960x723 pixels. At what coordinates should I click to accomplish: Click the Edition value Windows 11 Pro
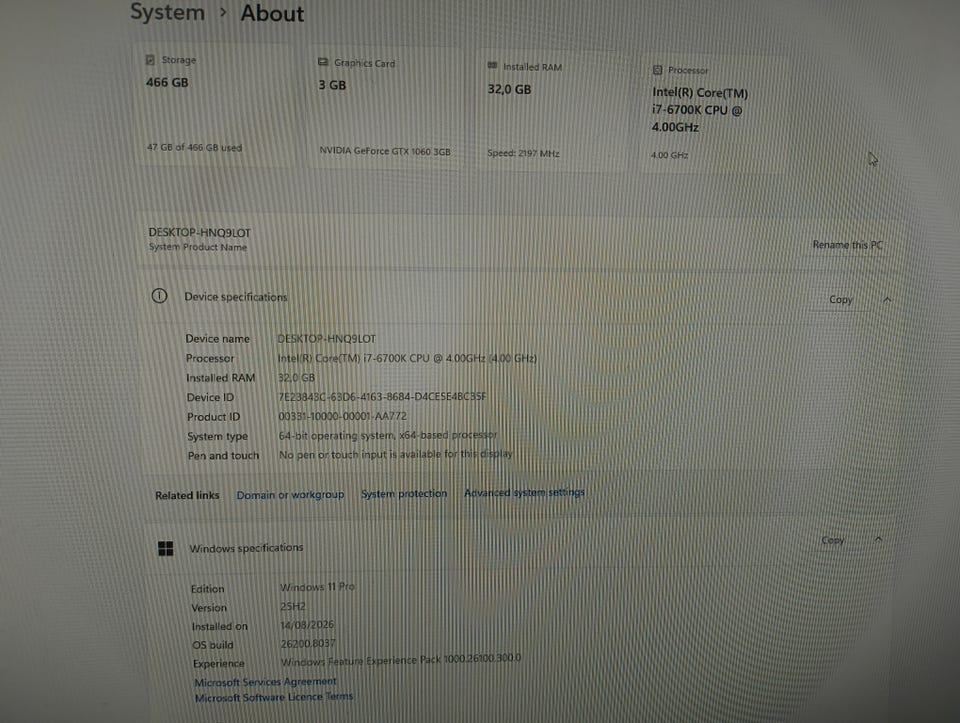317,586
